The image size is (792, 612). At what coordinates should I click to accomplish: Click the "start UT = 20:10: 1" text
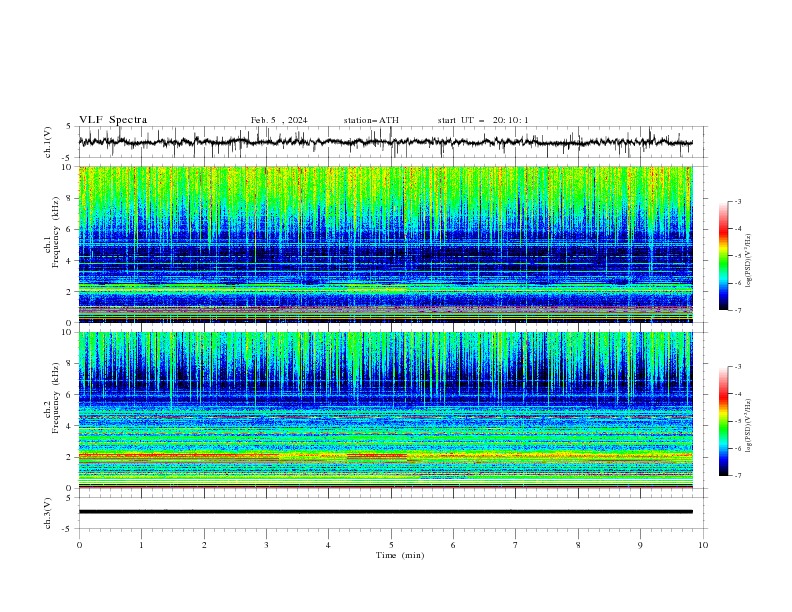pyautogui.click(x=483, y=120)
